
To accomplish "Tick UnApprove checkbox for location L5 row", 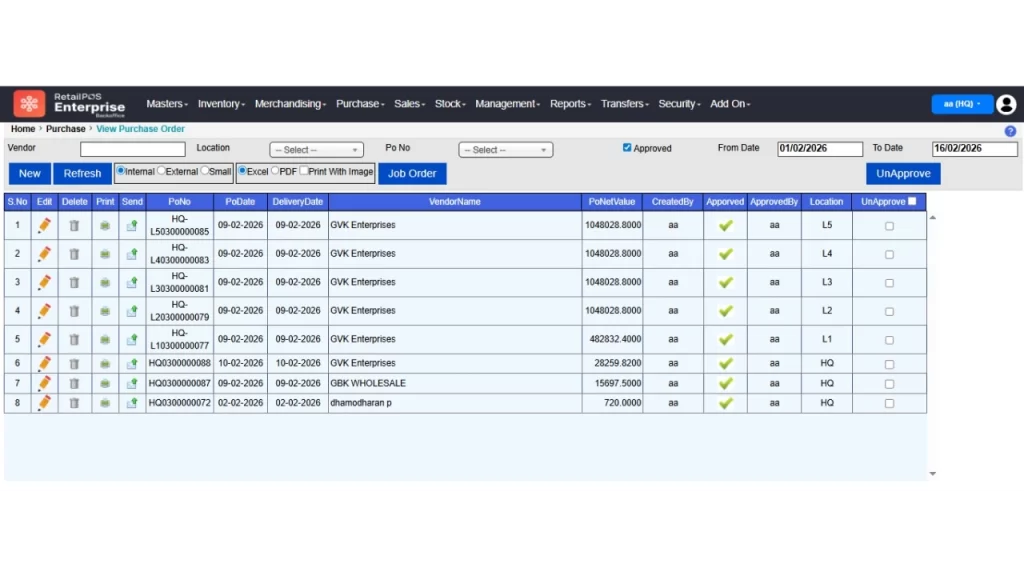I will (889, 227).
